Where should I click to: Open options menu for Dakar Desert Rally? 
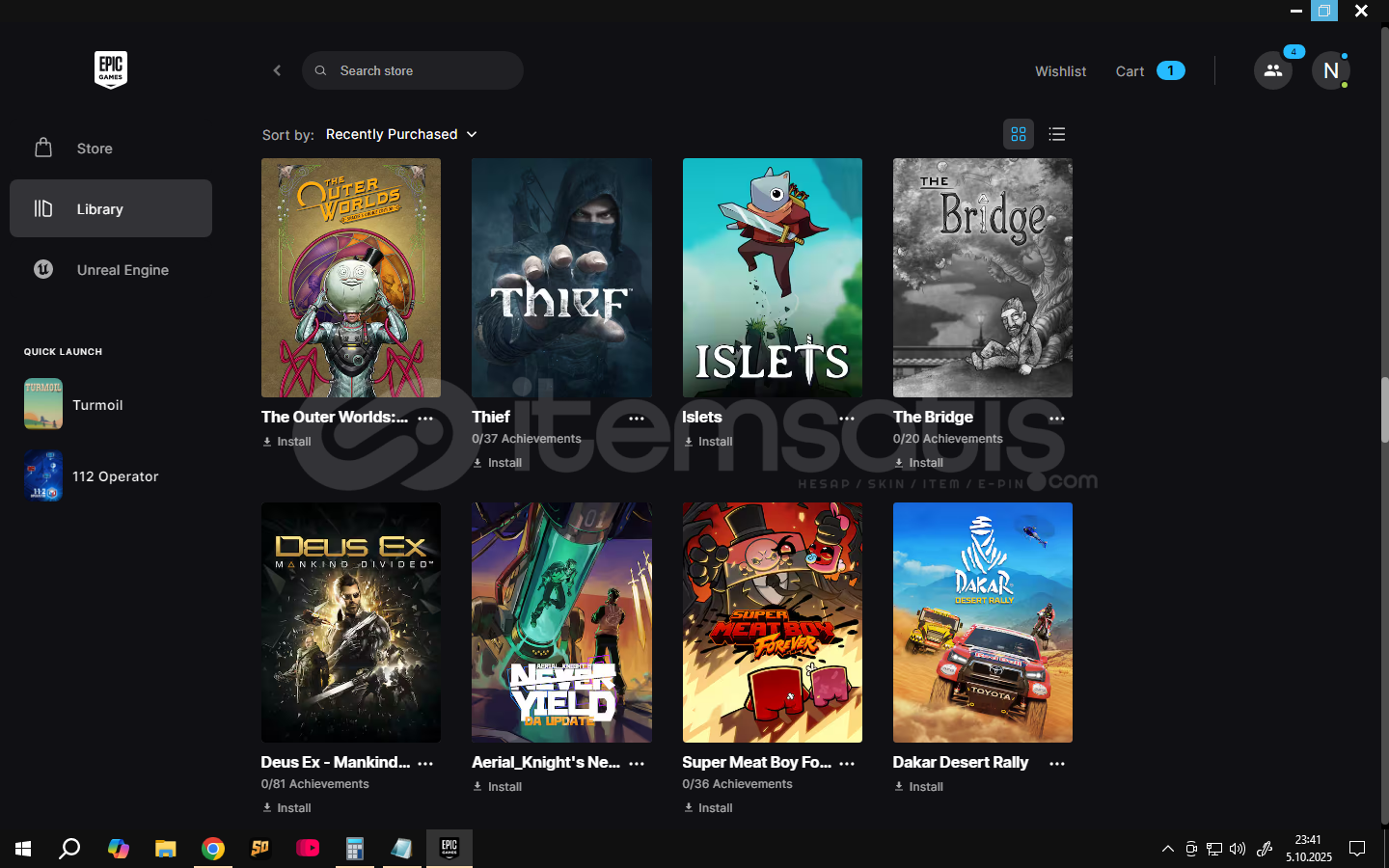pyautogui.click(x=1057, y=763)
